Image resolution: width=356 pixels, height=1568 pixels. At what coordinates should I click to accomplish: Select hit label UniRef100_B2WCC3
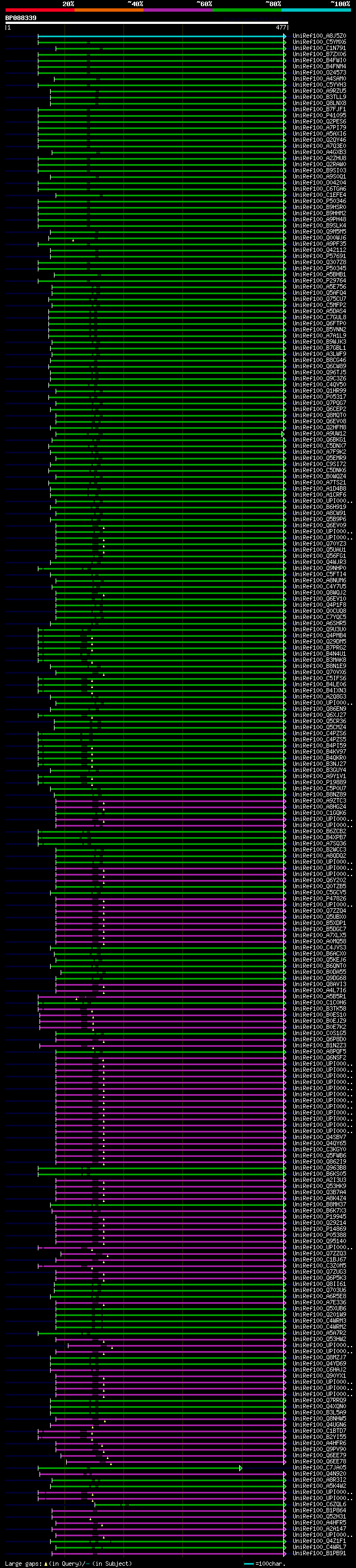coord(319,849)
